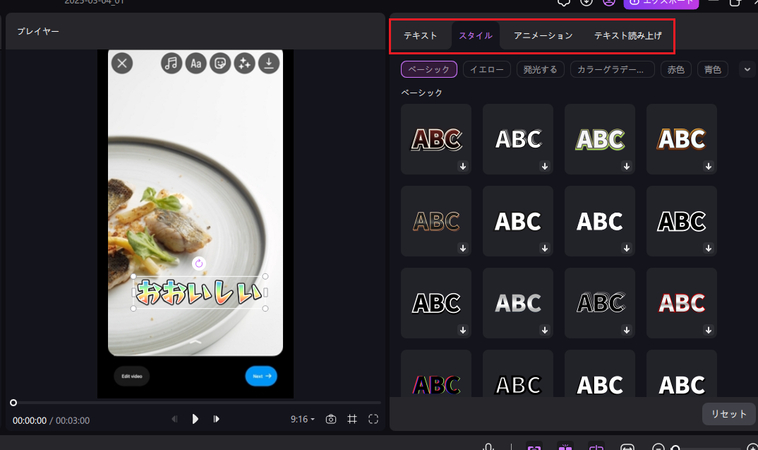Switch to the テキスト tab
Viewport: 758px width, 450px height.
coord(421,36)
